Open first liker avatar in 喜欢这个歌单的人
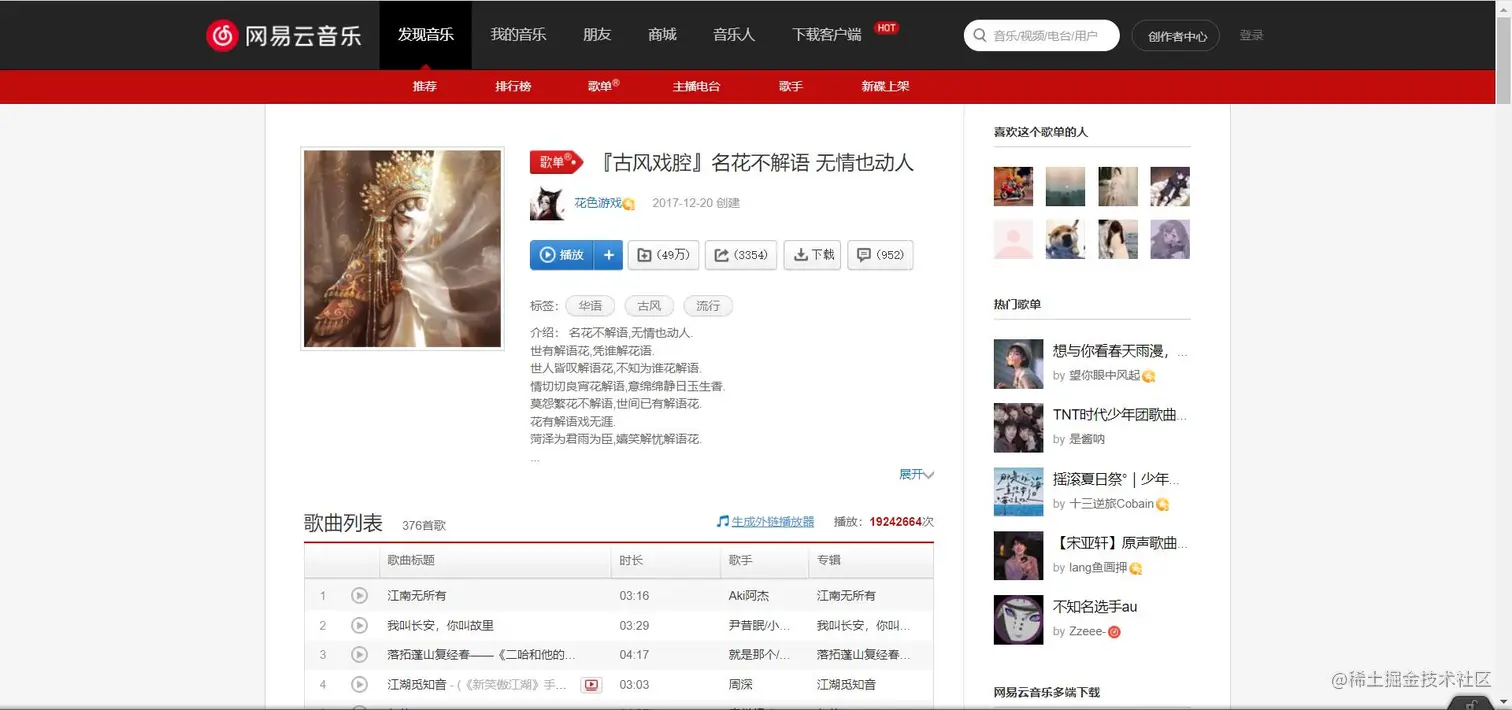Image resolution: width=1512 pixels, height=710 pixels. [x=1013, y=186]
